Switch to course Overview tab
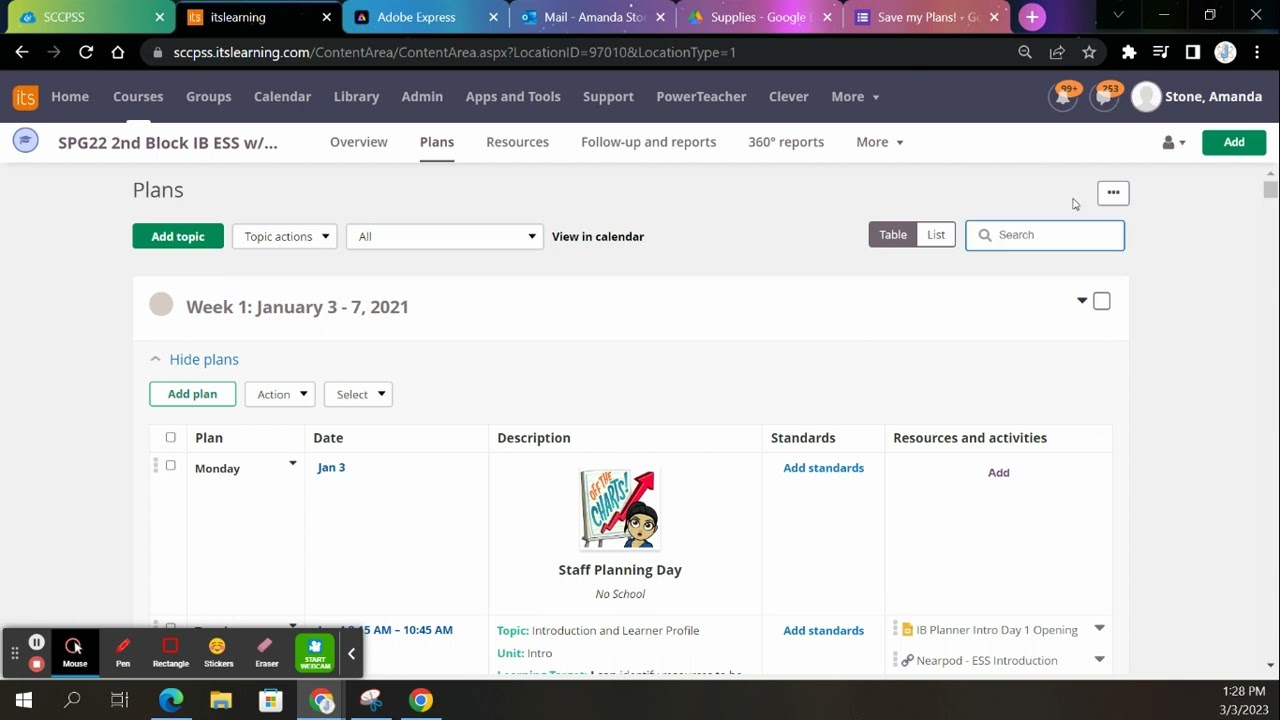Image resolution: width=1280 pixels, height=720 pixels. tap(359, 142)
